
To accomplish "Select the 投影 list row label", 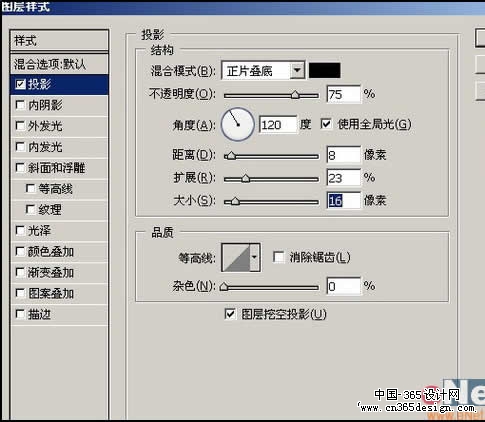I will (x=39, y=84).
